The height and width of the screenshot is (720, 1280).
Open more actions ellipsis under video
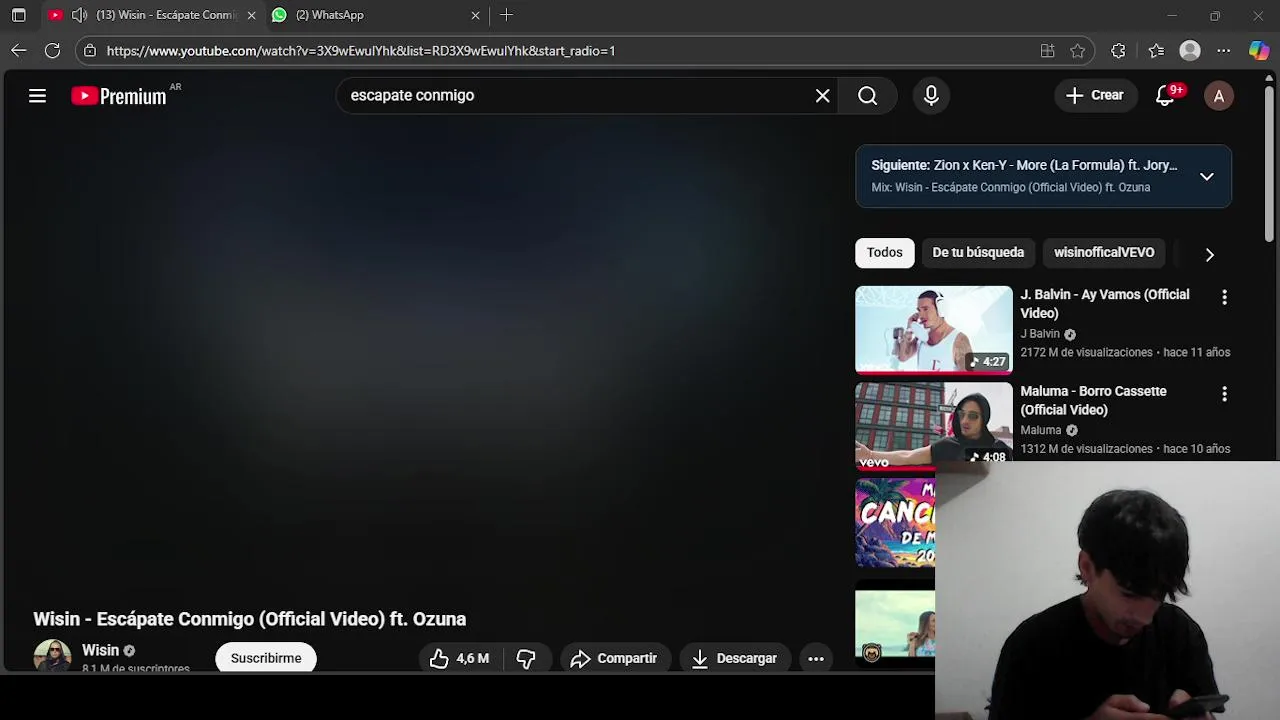coord(816,658)
